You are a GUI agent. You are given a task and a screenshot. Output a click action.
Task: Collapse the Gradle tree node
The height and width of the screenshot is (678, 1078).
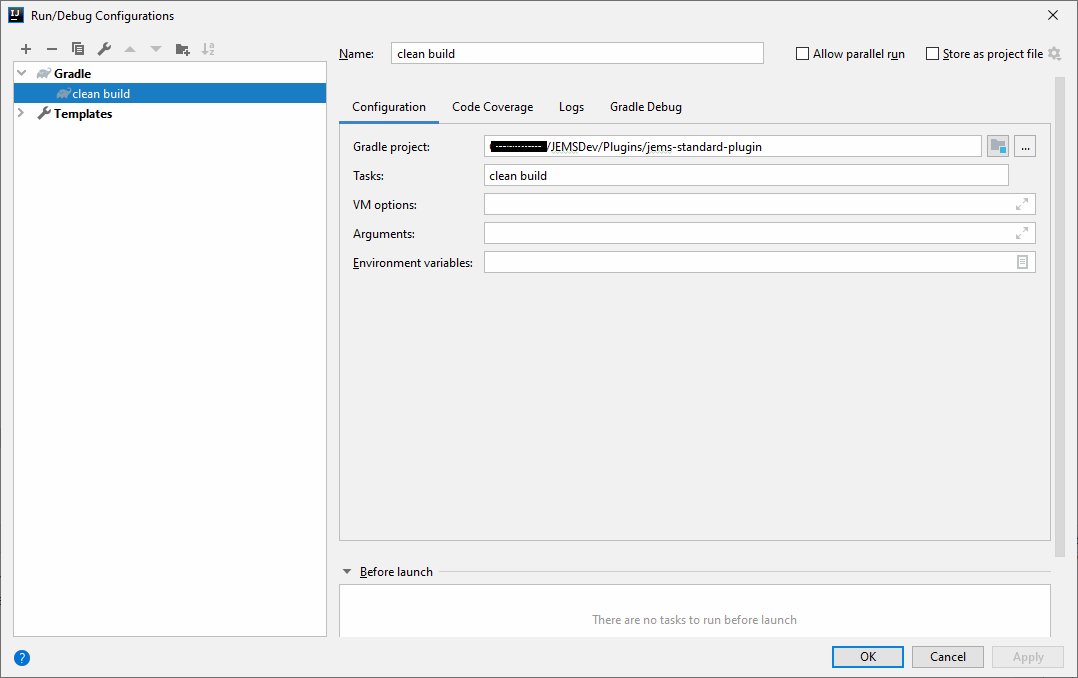click(x=22, y=73)
